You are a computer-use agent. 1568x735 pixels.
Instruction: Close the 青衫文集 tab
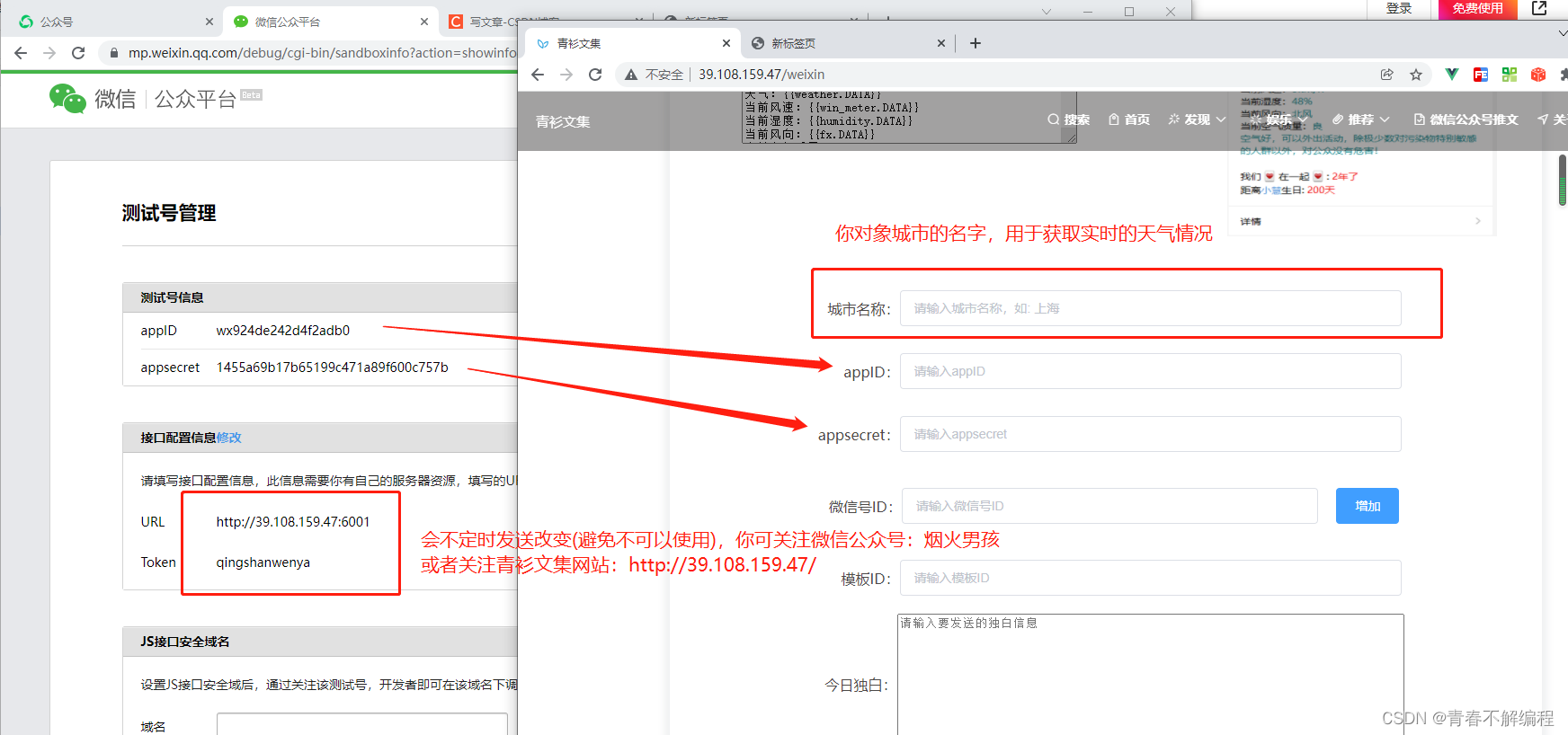726,43
